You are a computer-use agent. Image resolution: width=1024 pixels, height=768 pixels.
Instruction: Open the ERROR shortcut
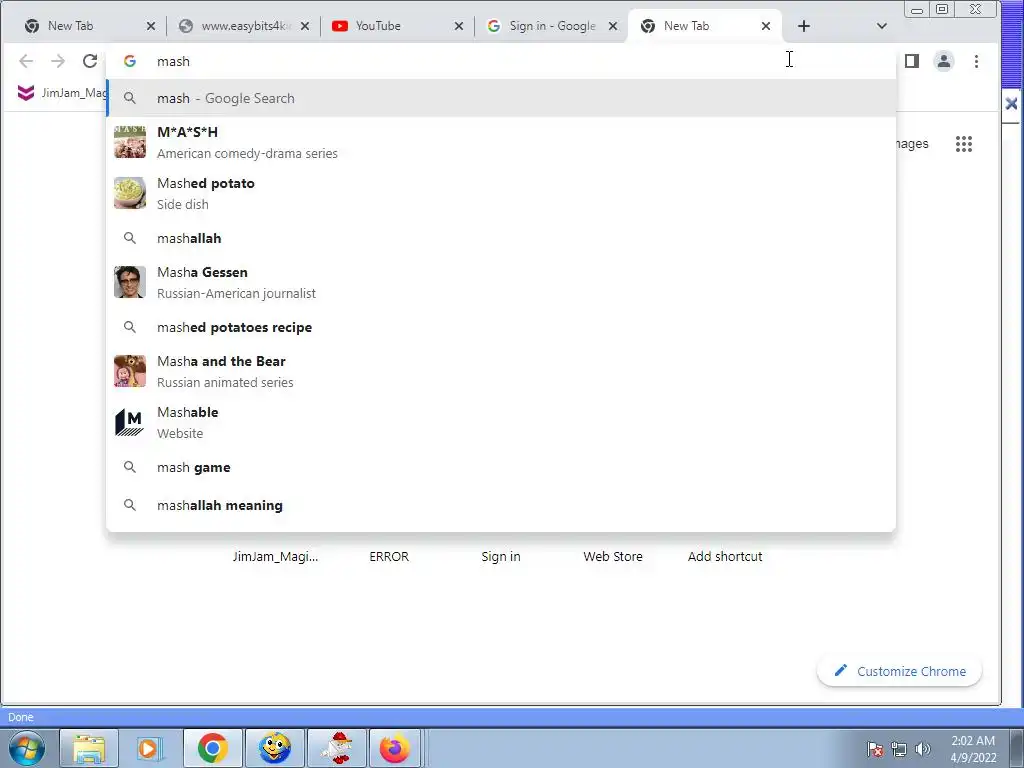(x=389, y=556)
